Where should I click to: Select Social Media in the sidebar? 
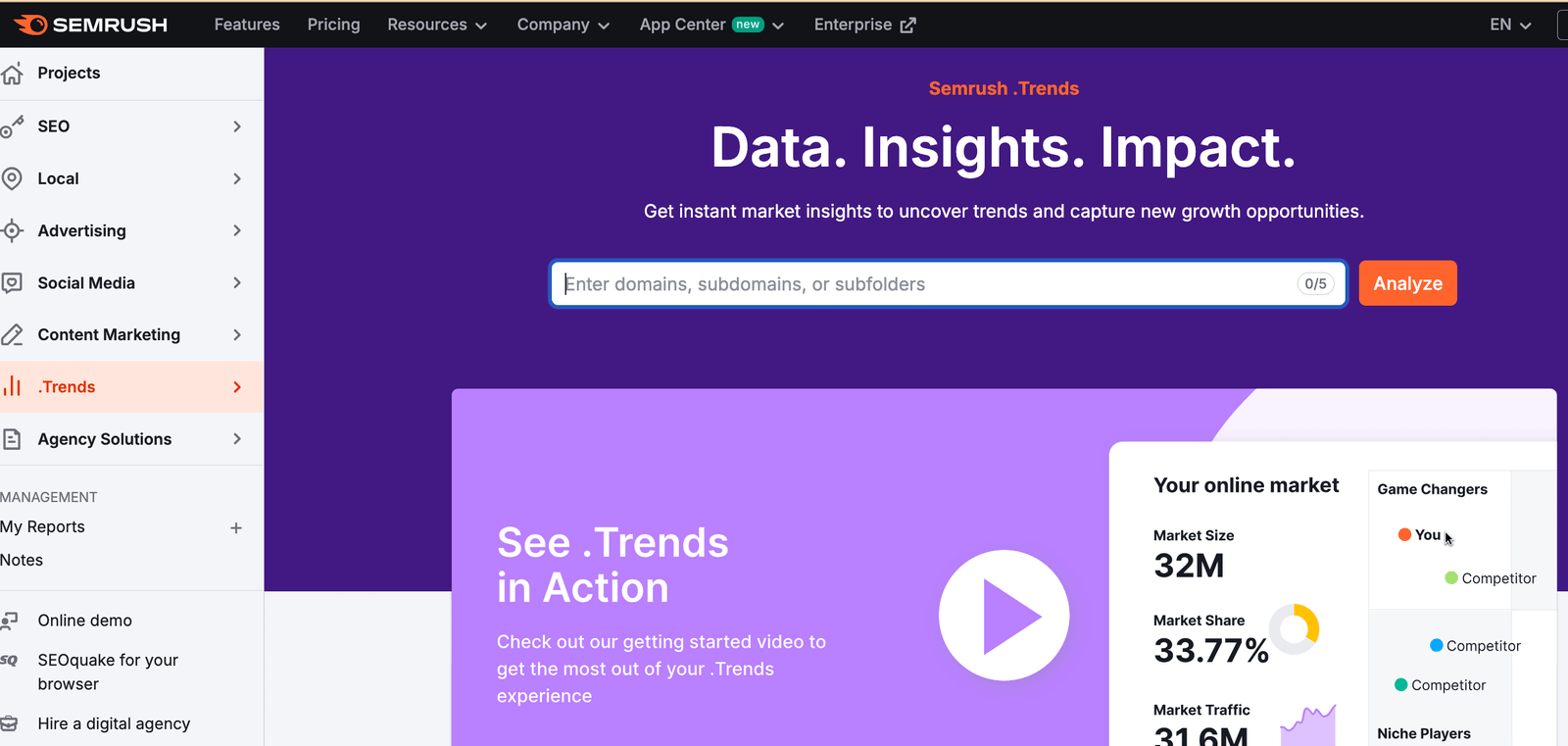(131, 282)
